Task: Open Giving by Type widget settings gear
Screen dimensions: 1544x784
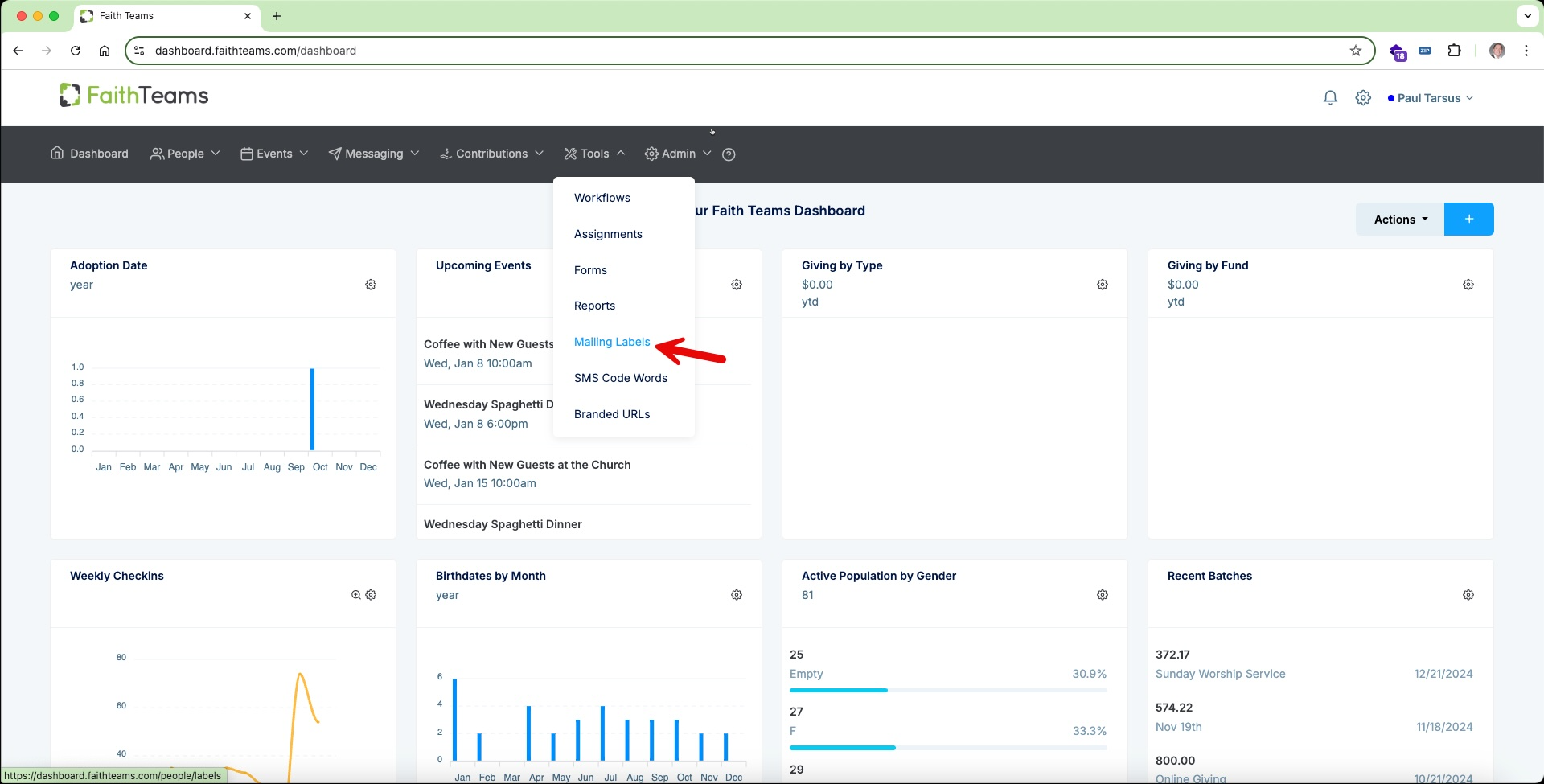Action: (x=1103, y=285)
